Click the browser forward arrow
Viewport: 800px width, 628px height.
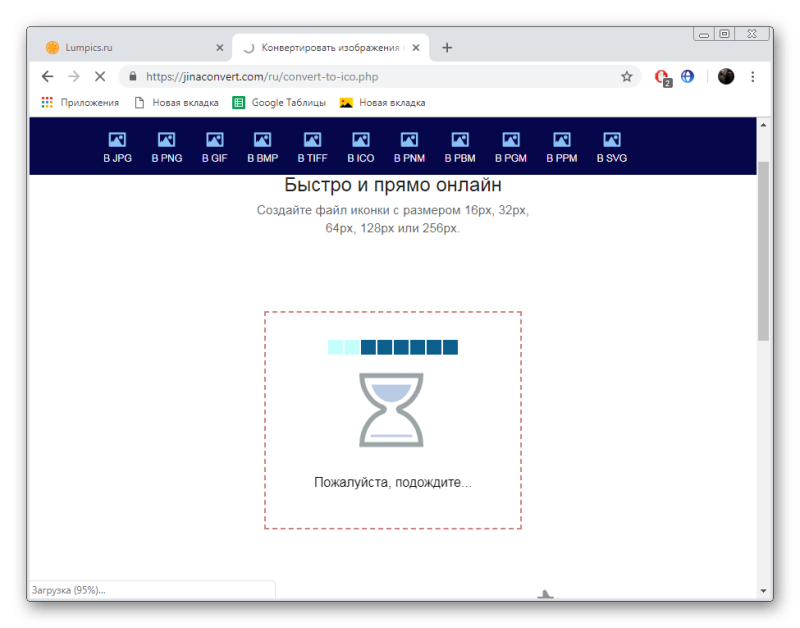[74, 77]
